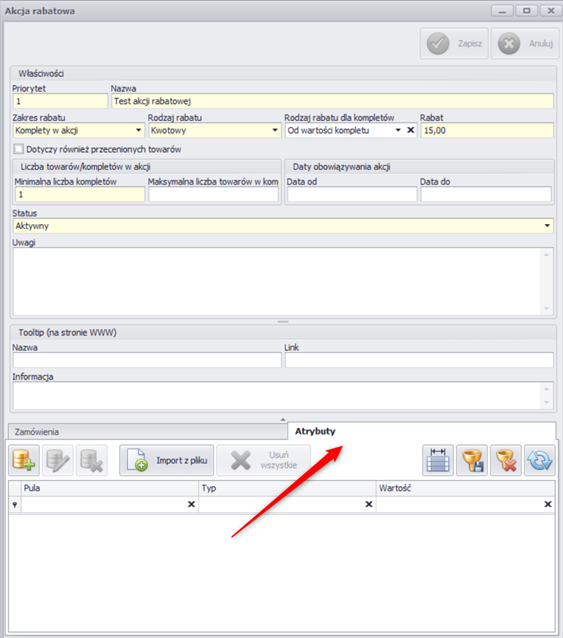Viewport: 563px width, 638px height.
Task: Click the add record database icon
Action: click(x=24, y=460)
